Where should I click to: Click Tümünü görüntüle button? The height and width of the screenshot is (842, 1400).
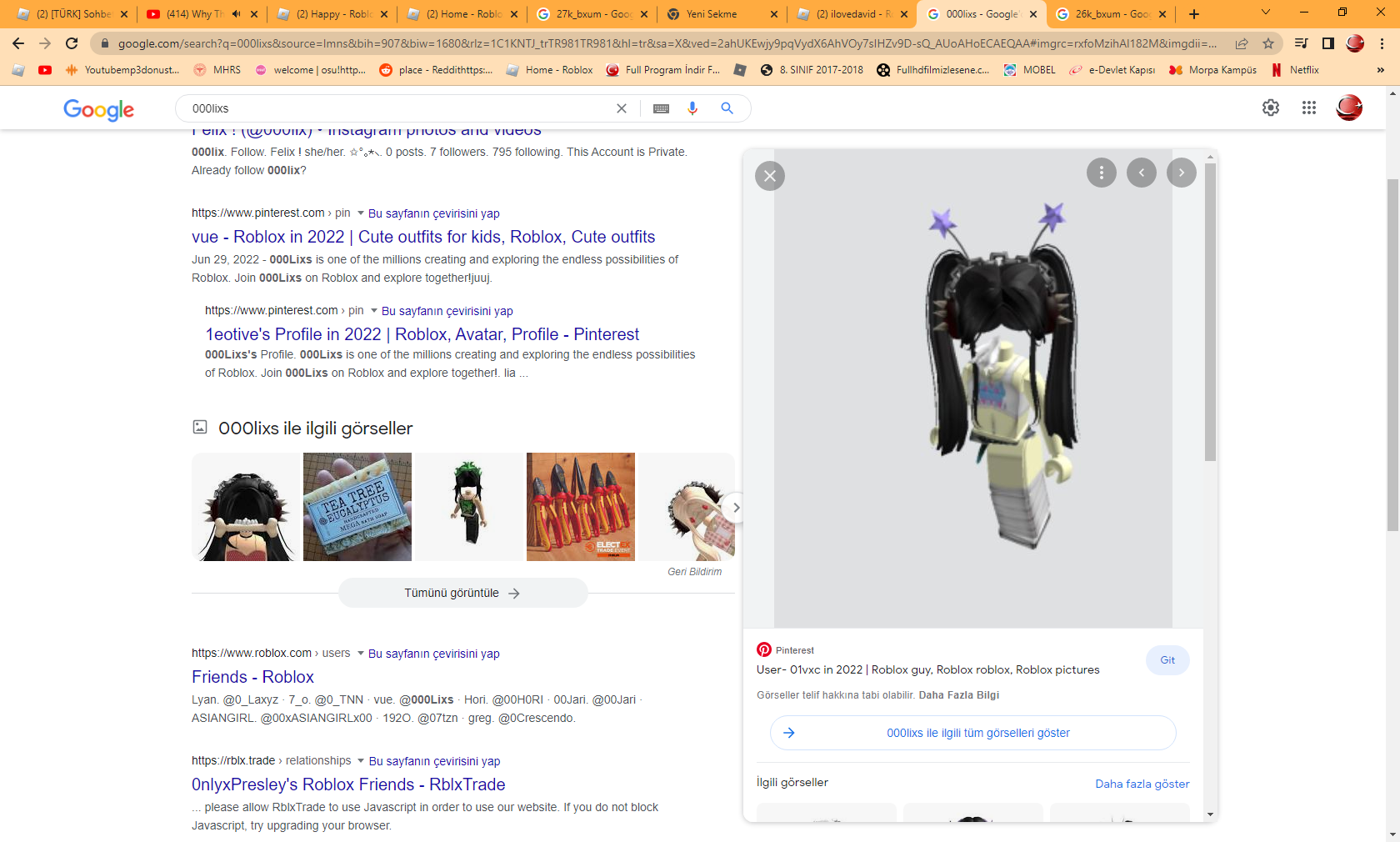pos(462,593)
